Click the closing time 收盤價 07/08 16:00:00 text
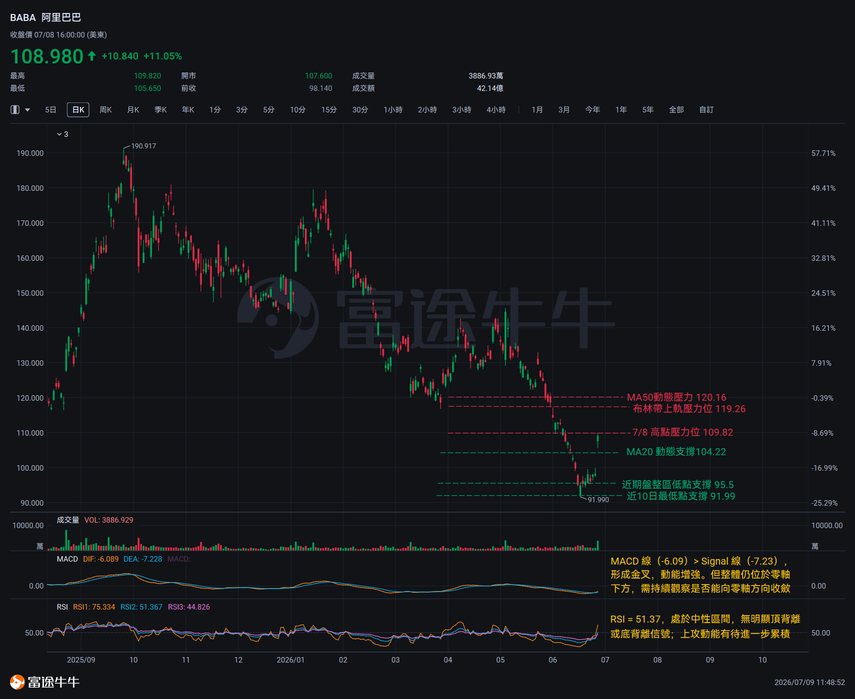 coord(58,35)
